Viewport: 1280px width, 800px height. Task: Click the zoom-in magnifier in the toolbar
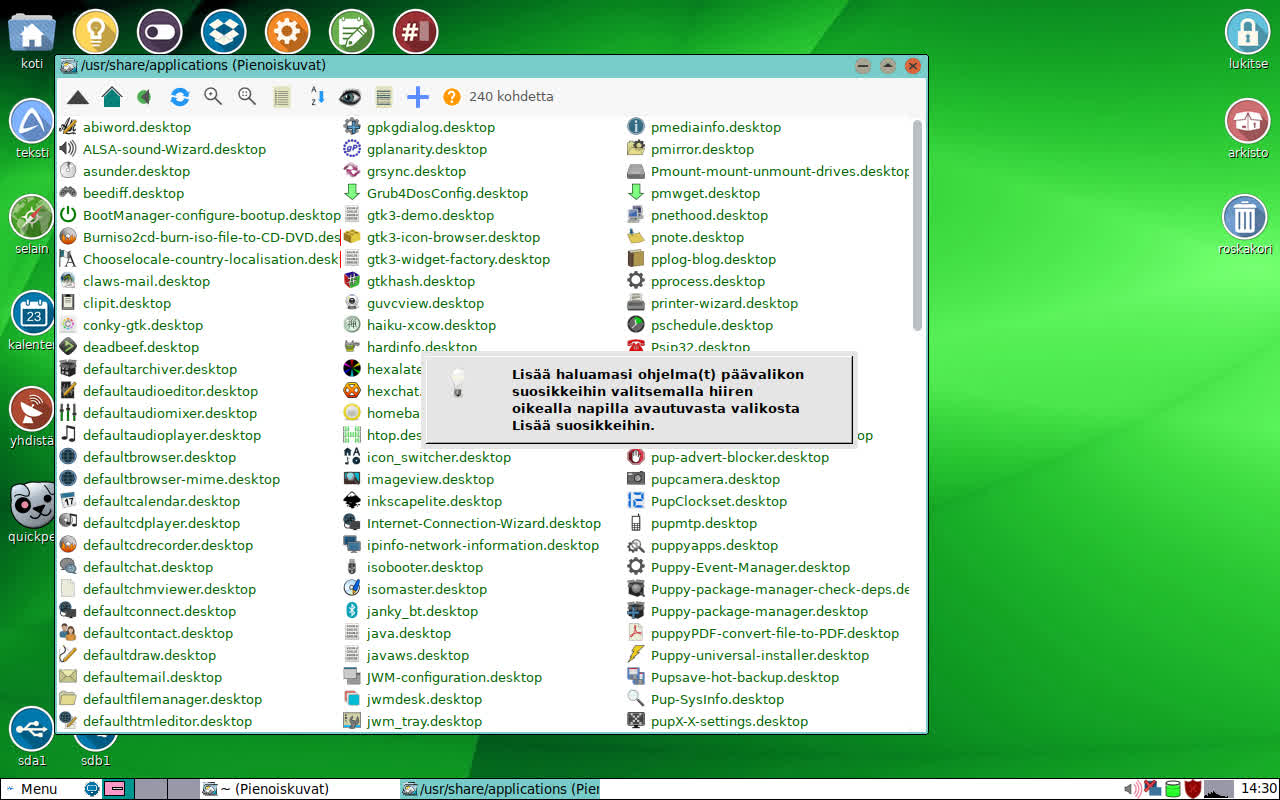[x=213, y=97]
